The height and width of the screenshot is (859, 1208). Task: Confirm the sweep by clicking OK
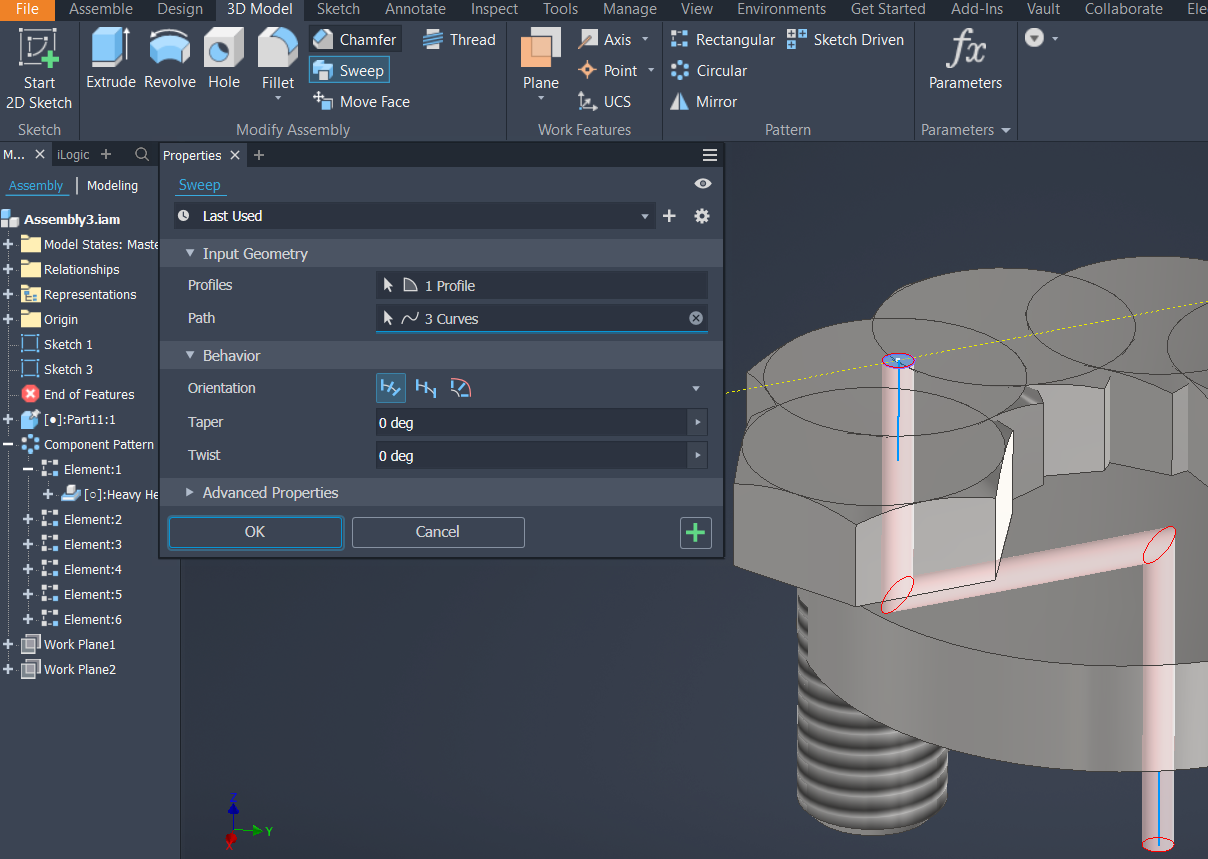pos(255,532)
